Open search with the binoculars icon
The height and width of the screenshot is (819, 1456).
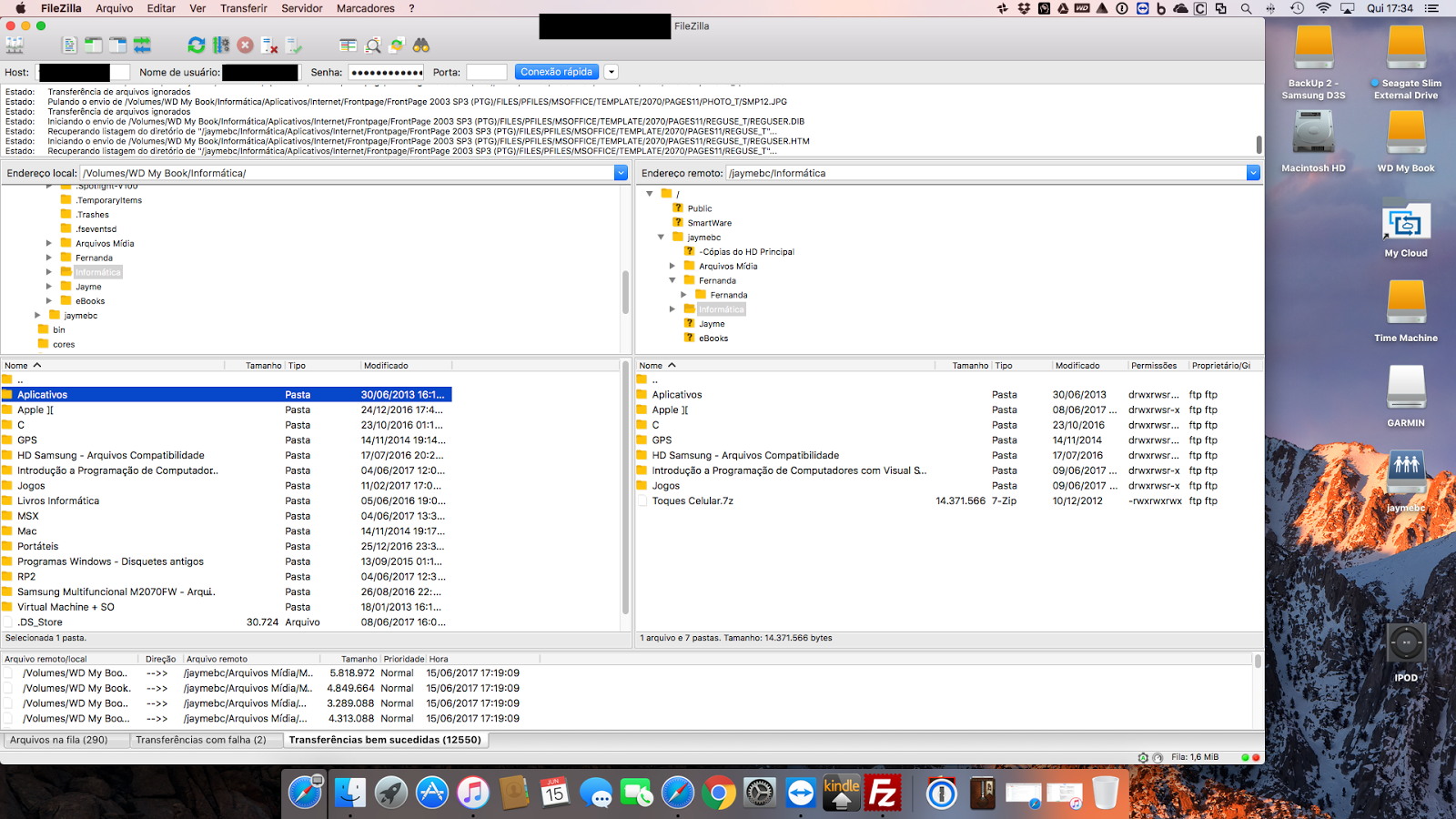pos(420,45)
